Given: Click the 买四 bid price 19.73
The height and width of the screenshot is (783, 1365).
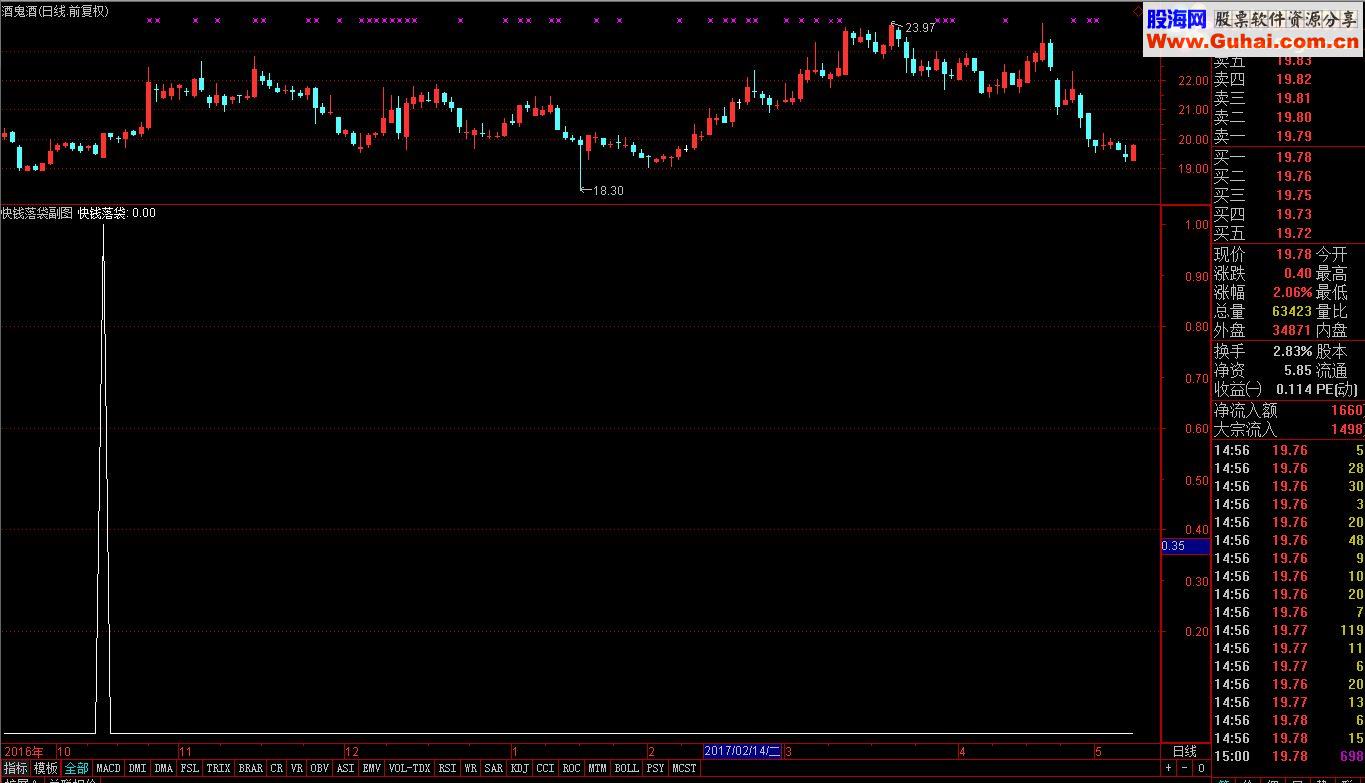Looking at the screenshot, I should (1293, 214).
